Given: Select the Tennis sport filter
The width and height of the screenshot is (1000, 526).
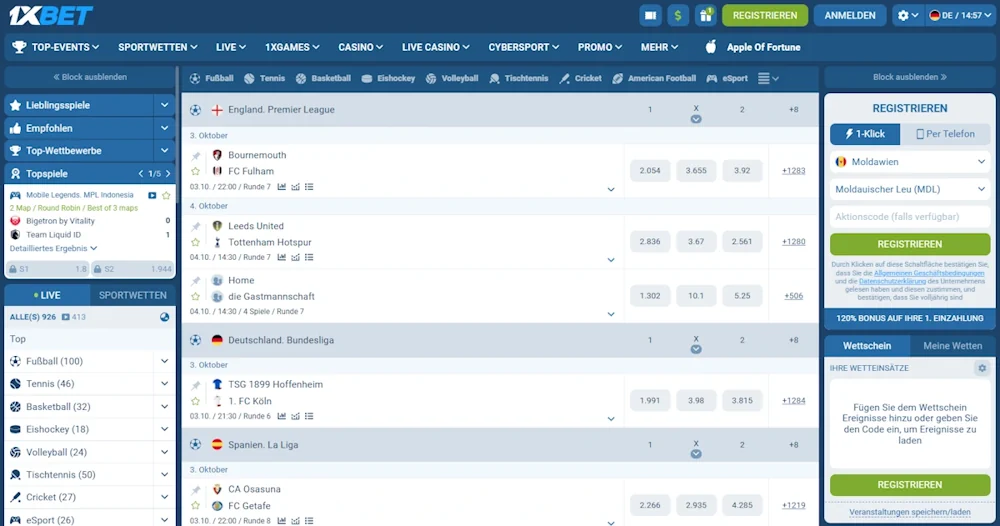Looking at the screenshot, I should (265, 78).
